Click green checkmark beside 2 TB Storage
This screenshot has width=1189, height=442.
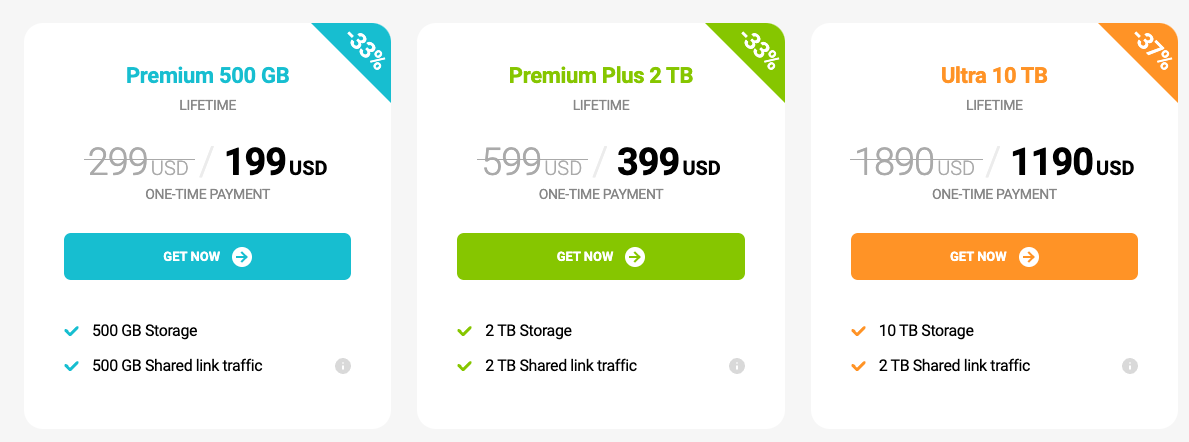(465, 331)
